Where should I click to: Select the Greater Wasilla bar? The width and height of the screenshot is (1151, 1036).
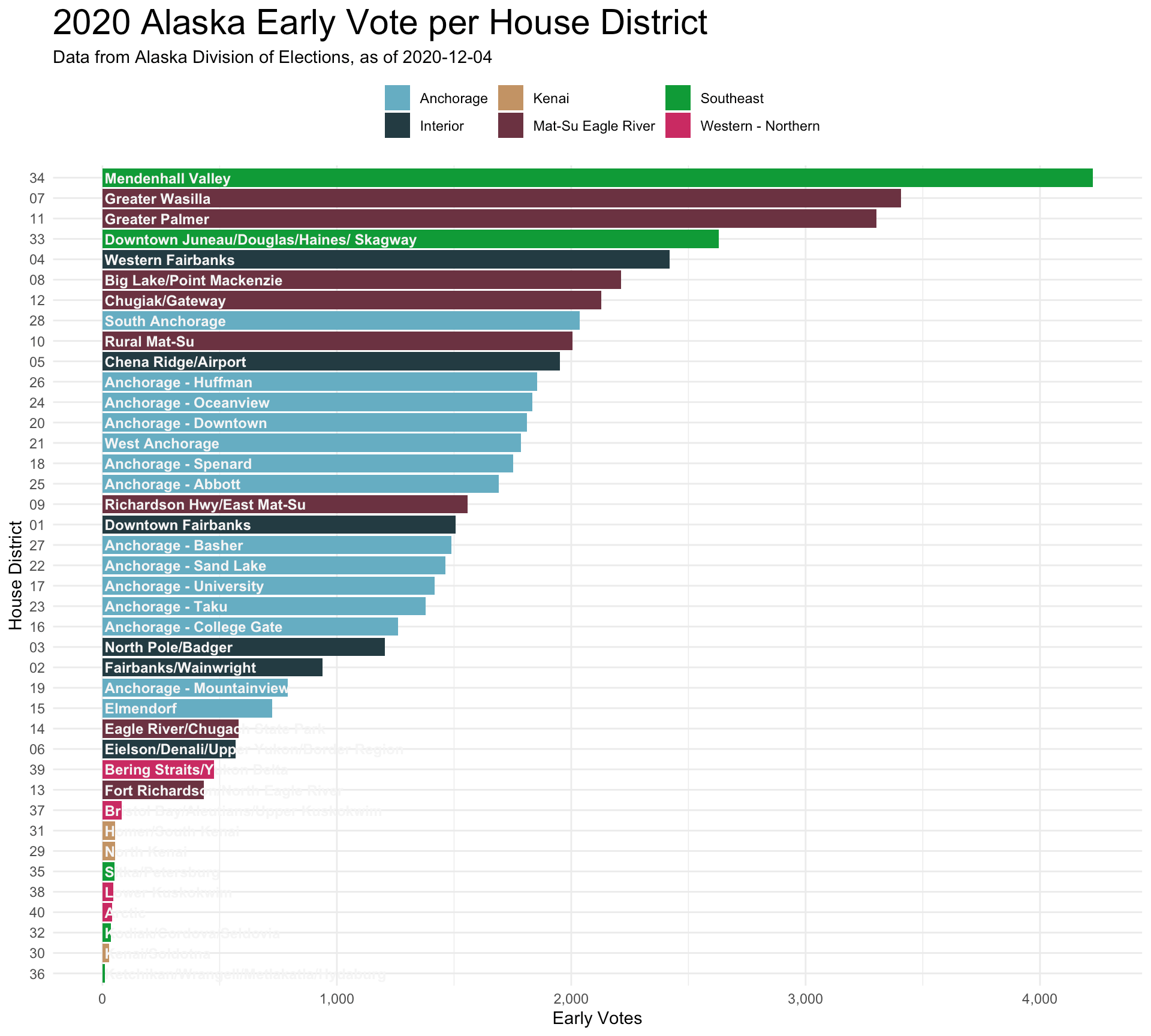(502, 198)
